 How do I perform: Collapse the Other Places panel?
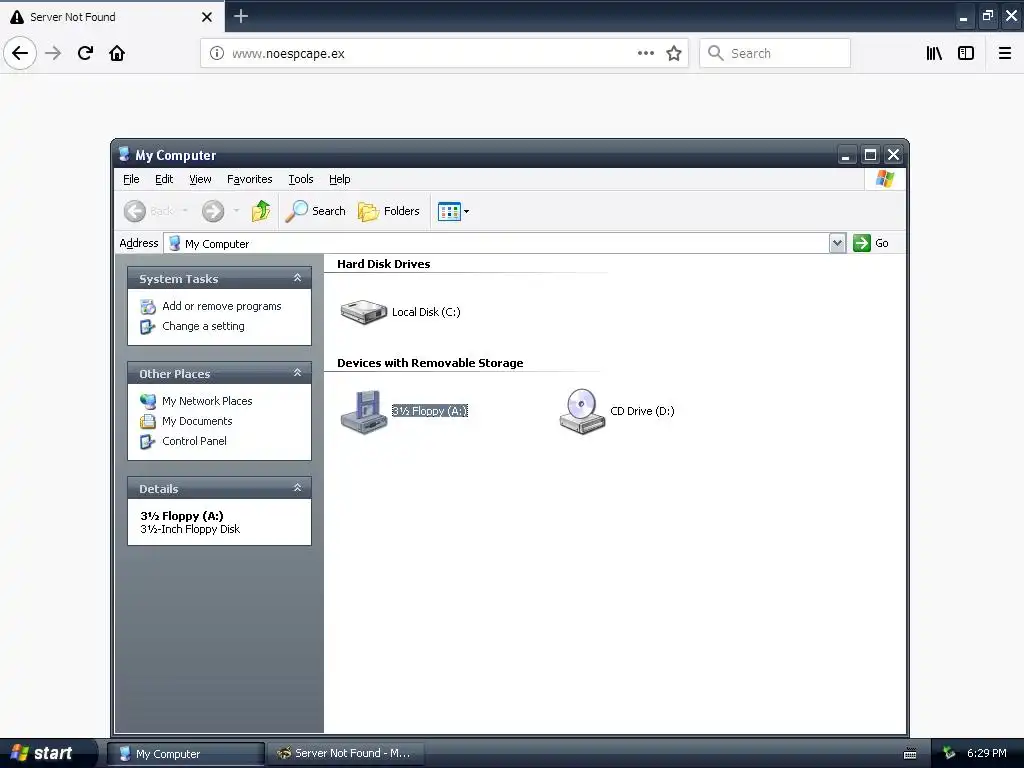(297, 373)
